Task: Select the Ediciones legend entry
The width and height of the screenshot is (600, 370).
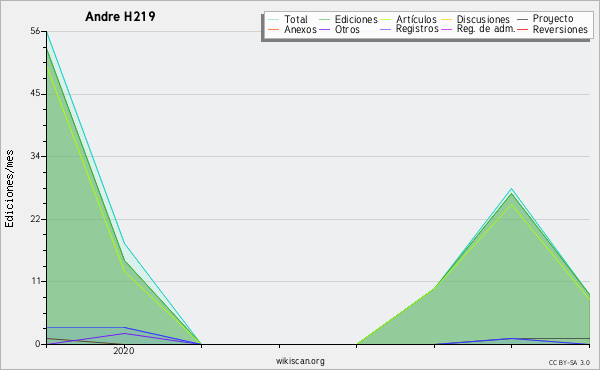Action: click(356, 19)
